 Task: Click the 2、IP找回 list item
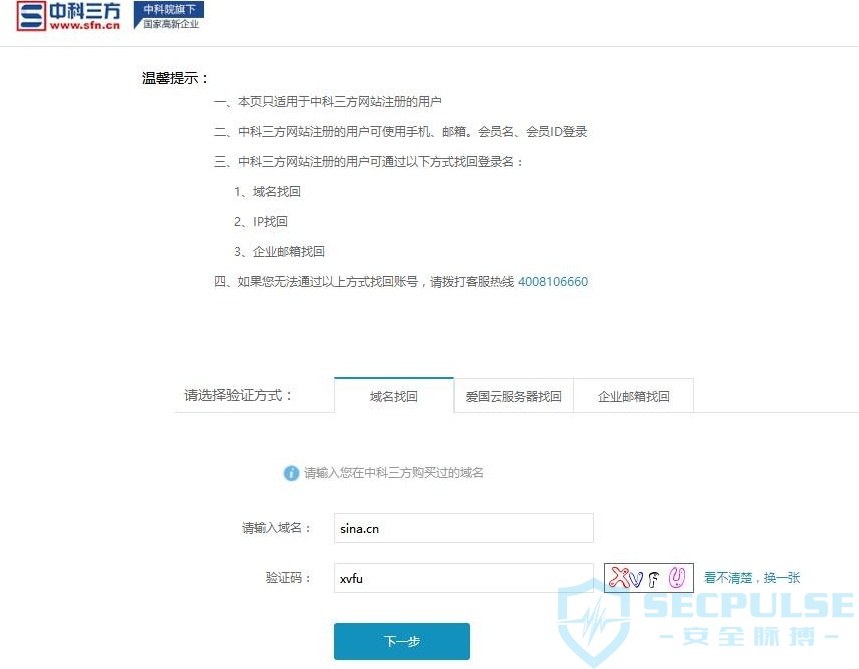point(261,221)
